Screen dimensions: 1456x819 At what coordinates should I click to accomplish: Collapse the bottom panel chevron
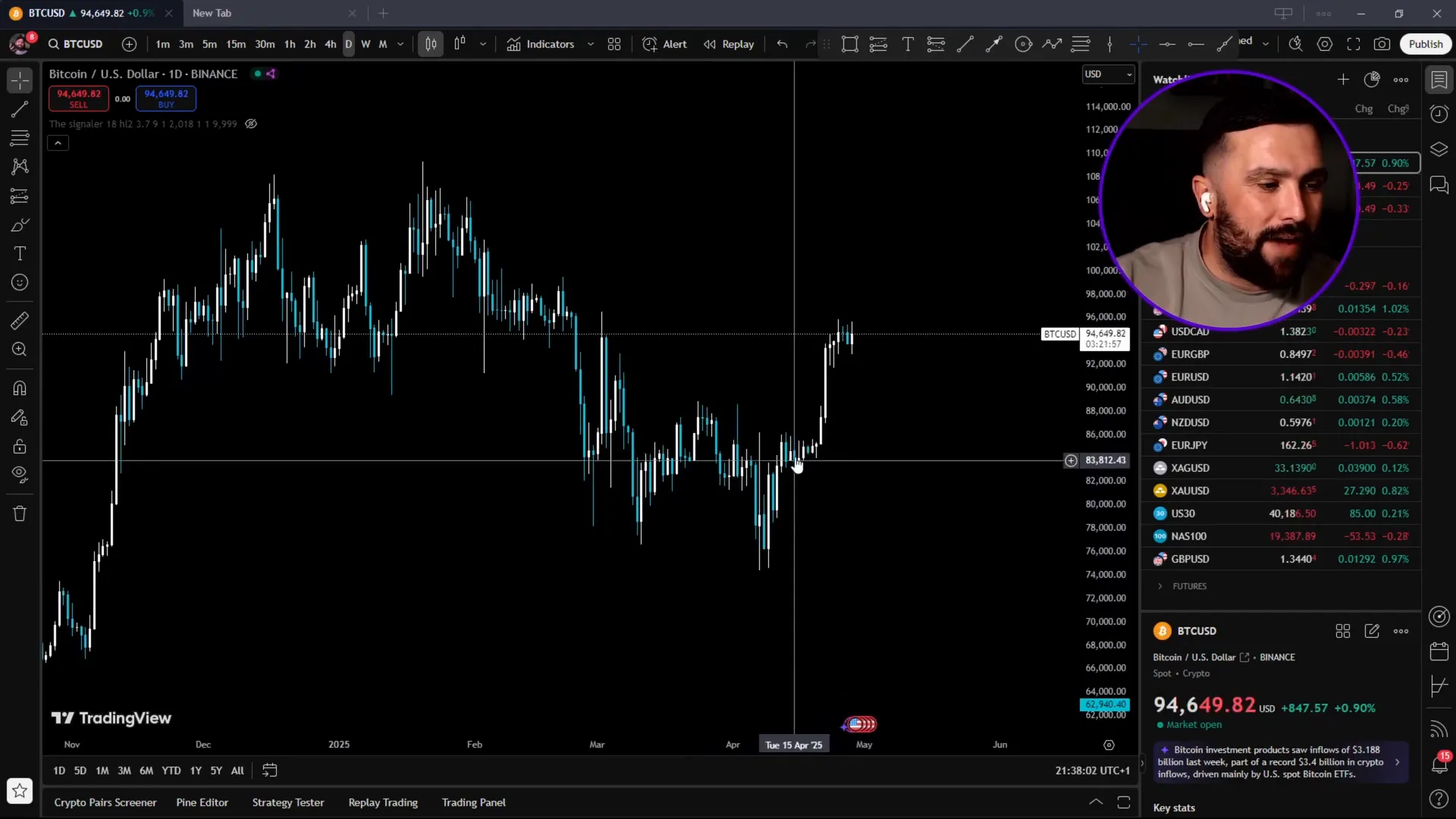coord(1096,802)
